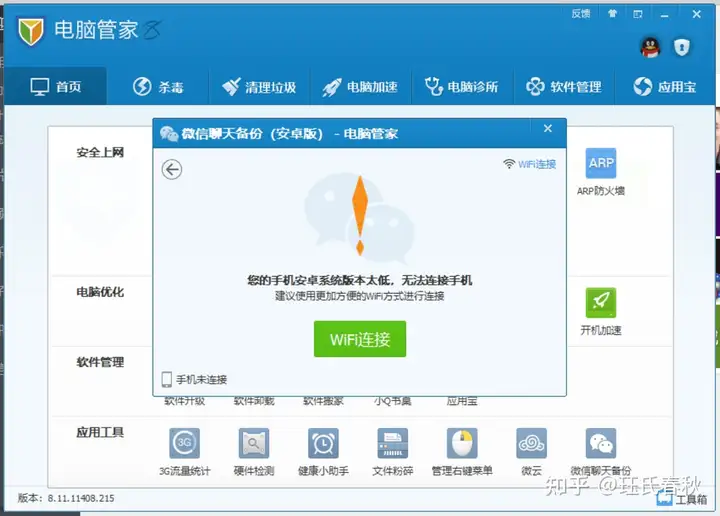Open the 电脑诊所 tab
The width and height of the screenshot is (720, 516).
tap(462, 86)
